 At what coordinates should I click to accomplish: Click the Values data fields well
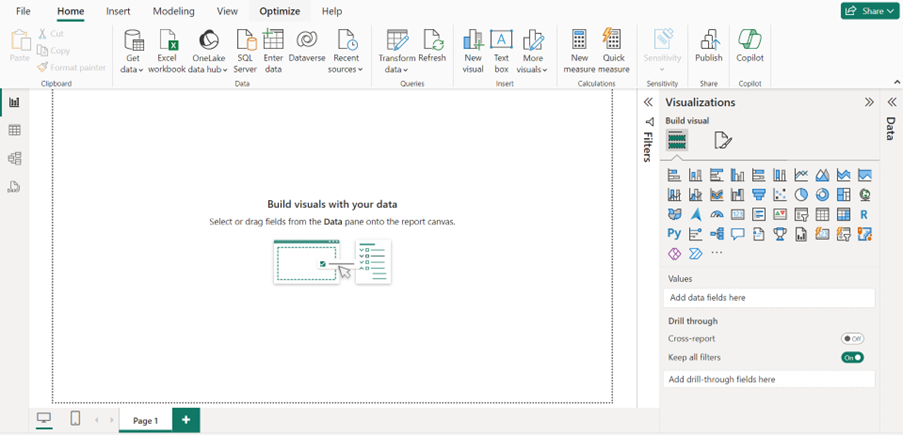point(769,298)
